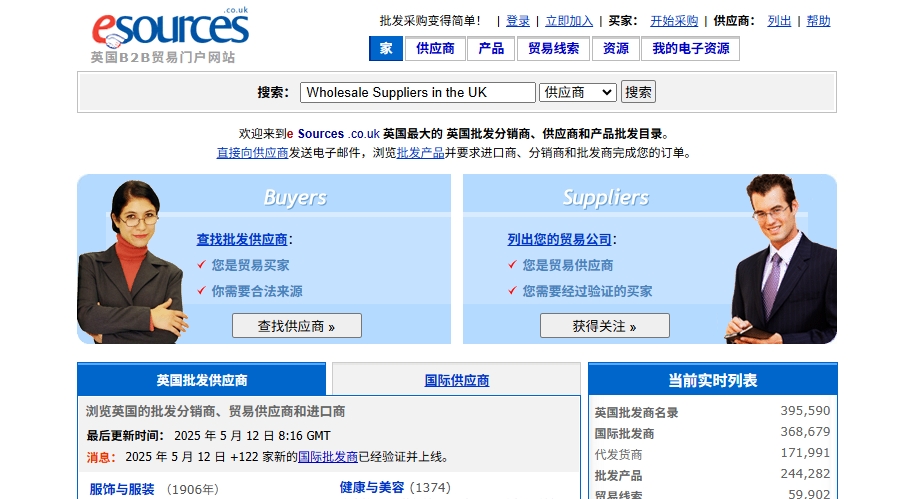Screen dimensions: 900x499
Task: Switch to the 供应商 navigation tab
Action: (x=435, y=48)
